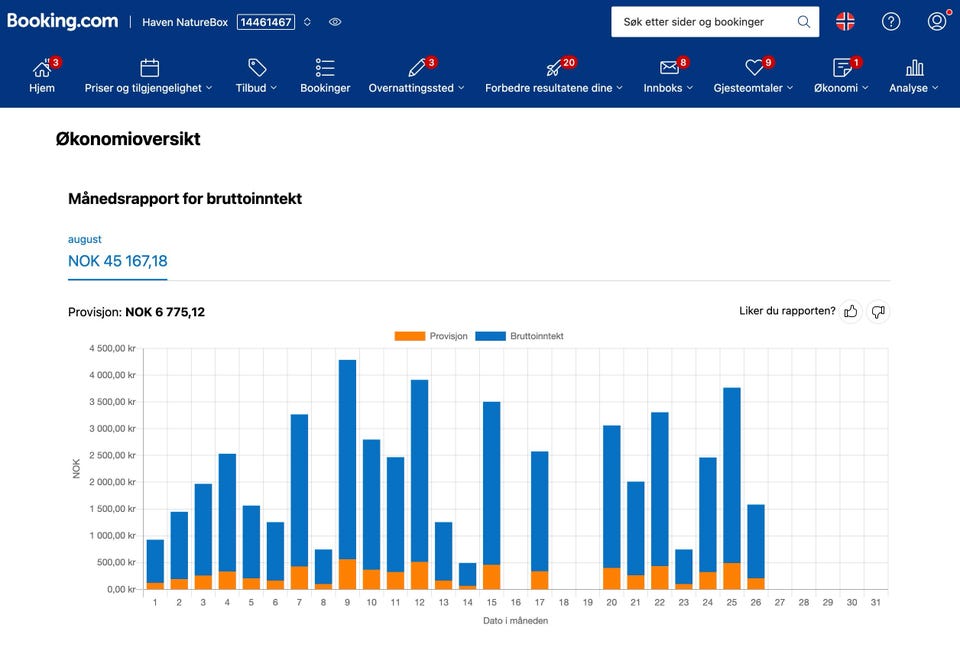The width and height of the screenshot is (960, 667).
Task: Click the Hjem house icon
Action: click(42, 68)
